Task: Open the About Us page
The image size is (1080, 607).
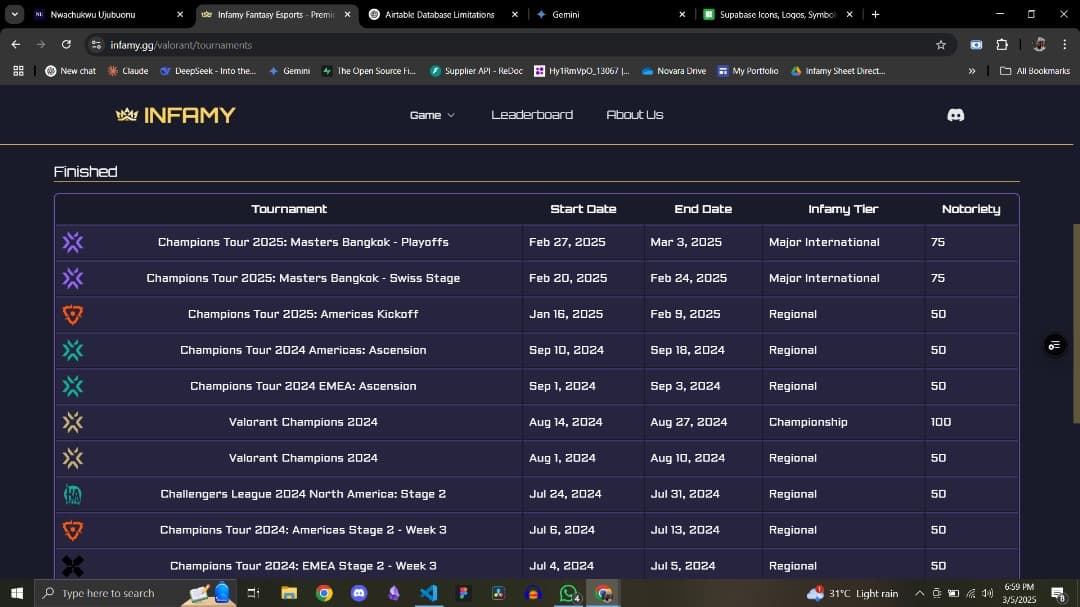Action: pos(634,115)
